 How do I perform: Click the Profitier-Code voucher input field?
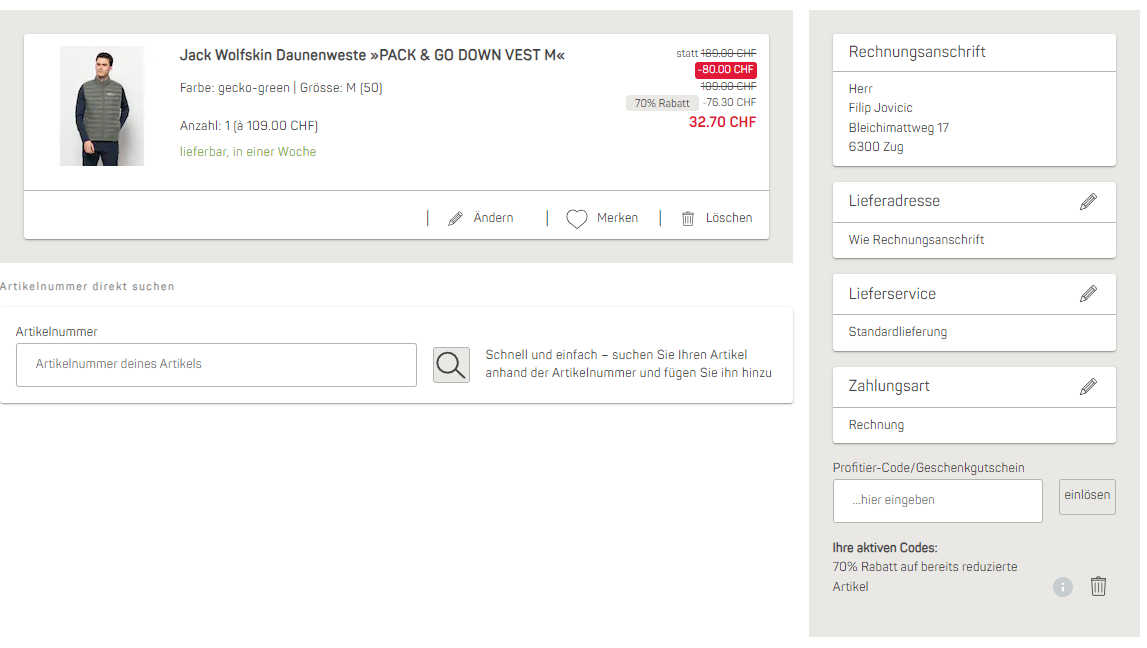[x=937, y=500]
